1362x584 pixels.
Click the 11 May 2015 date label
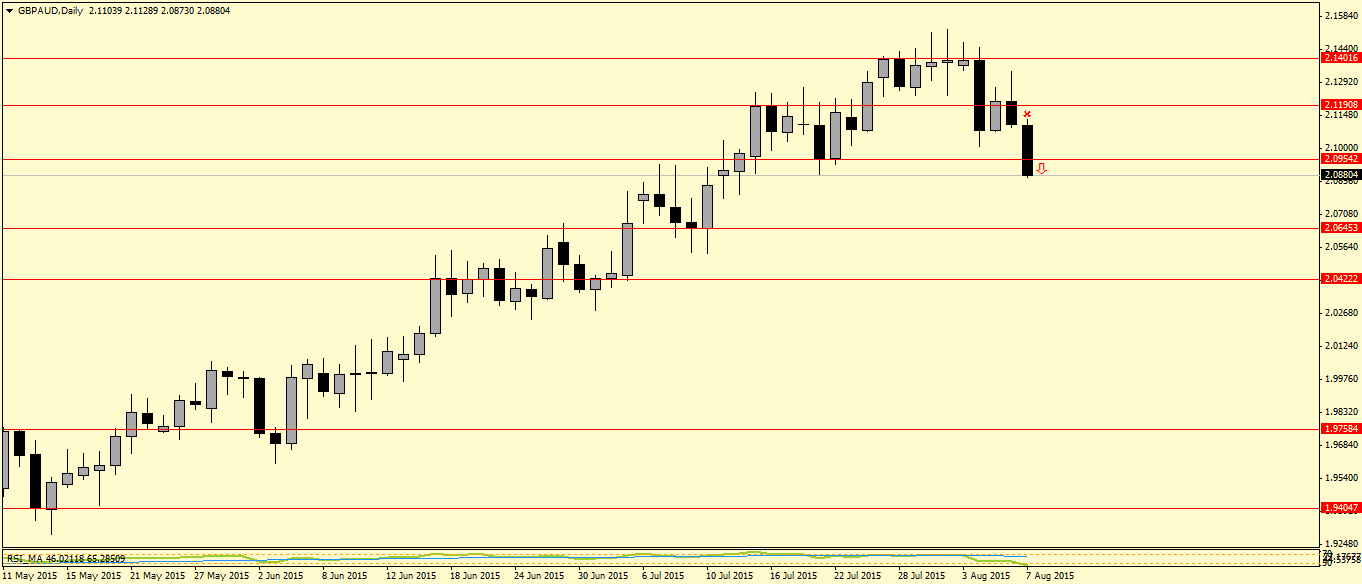(x=30, y=576)
